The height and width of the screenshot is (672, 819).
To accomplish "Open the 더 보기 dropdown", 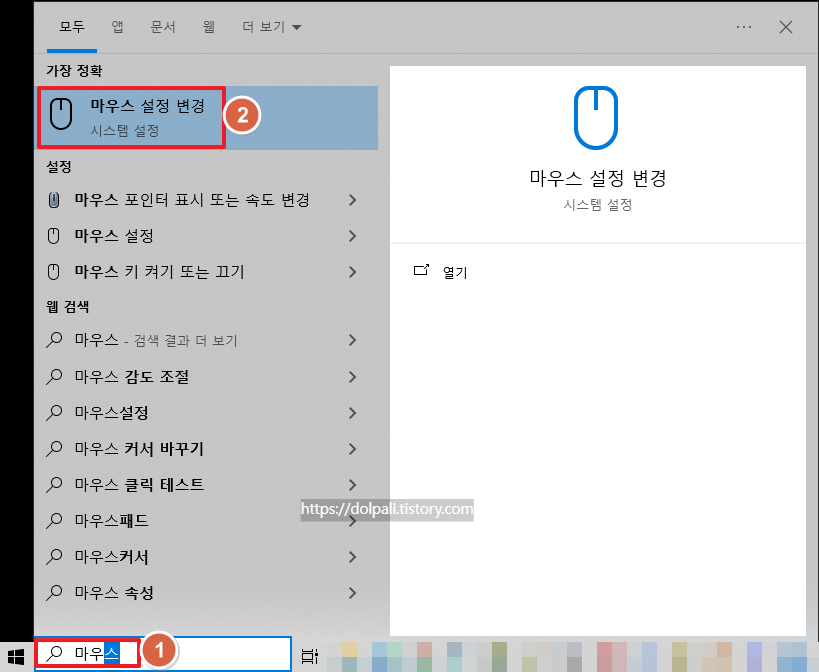I will pyautogui.click(x=262, y=27).
